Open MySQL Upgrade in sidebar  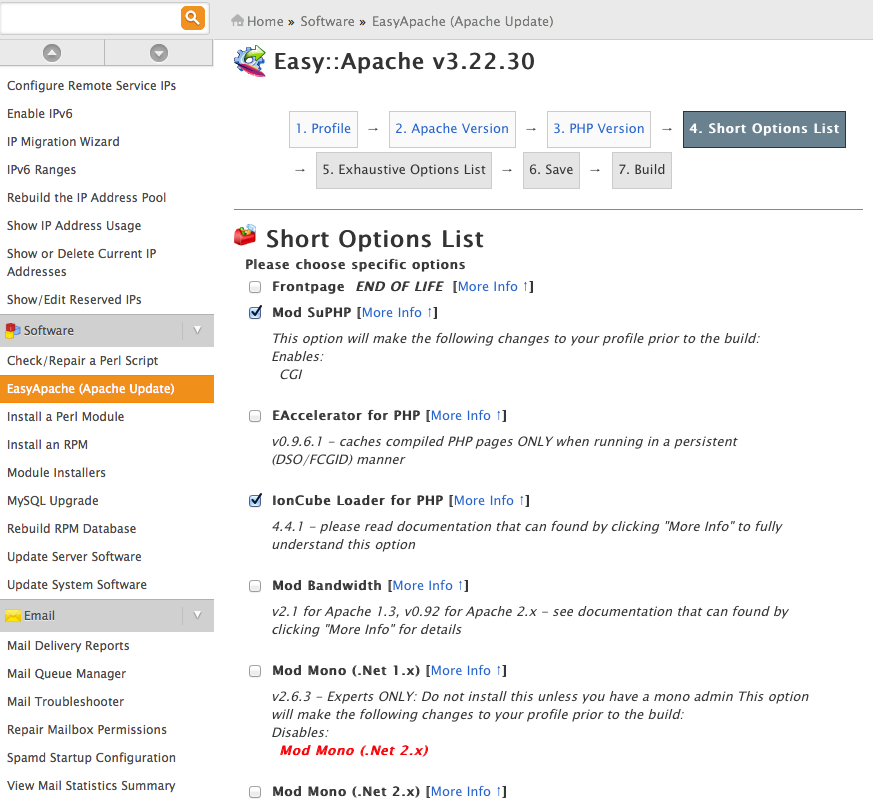click(x=53, y=501)
